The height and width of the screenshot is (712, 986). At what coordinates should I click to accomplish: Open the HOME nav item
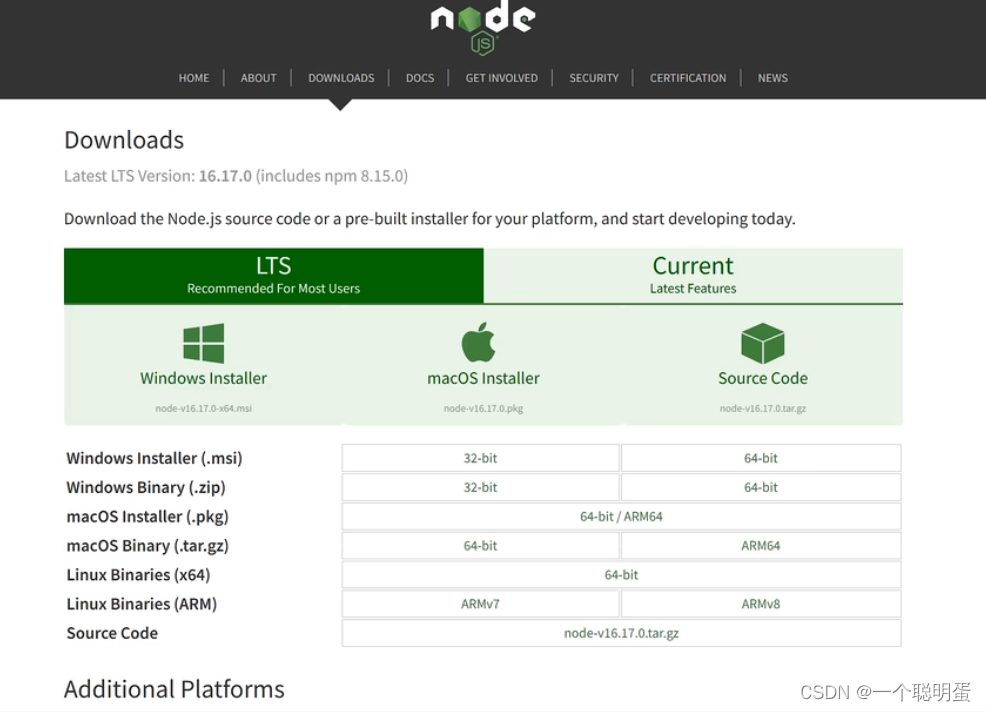click(194, 78)
